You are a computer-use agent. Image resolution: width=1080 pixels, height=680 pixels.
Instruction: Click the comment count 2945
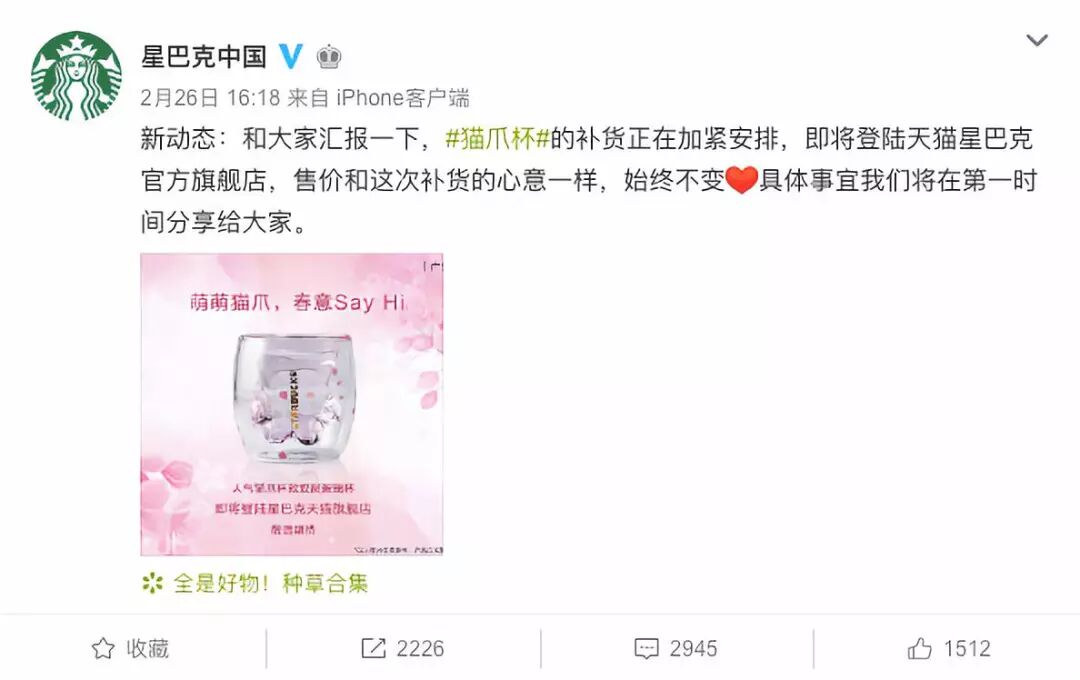tap(694, 648)
